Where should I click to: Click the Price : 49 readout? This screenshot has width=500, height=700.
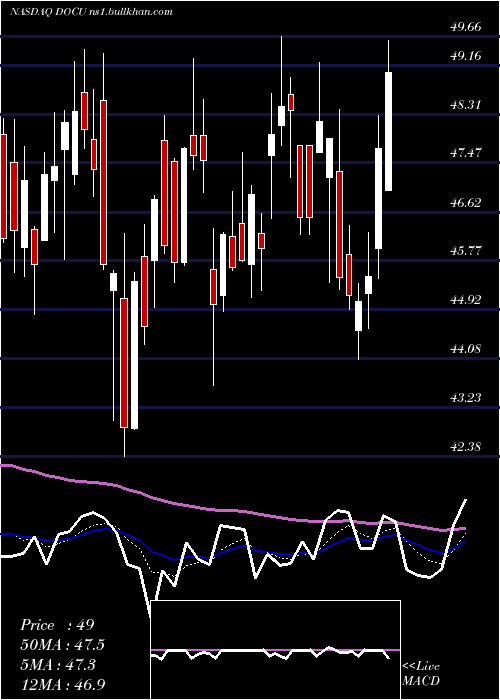click(57, 625)
